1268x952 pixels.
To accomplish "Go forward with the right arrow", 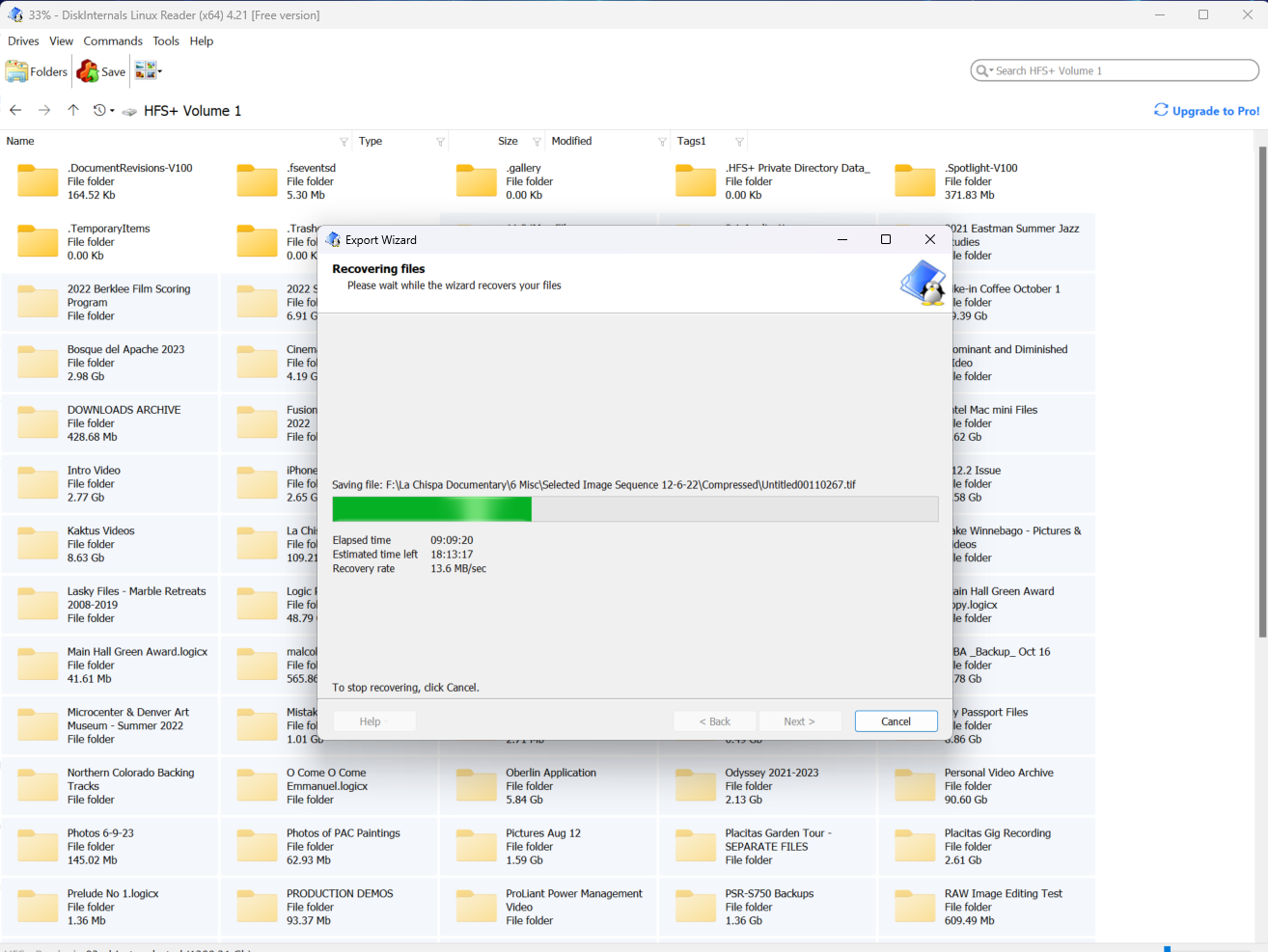I will (44, 110).
